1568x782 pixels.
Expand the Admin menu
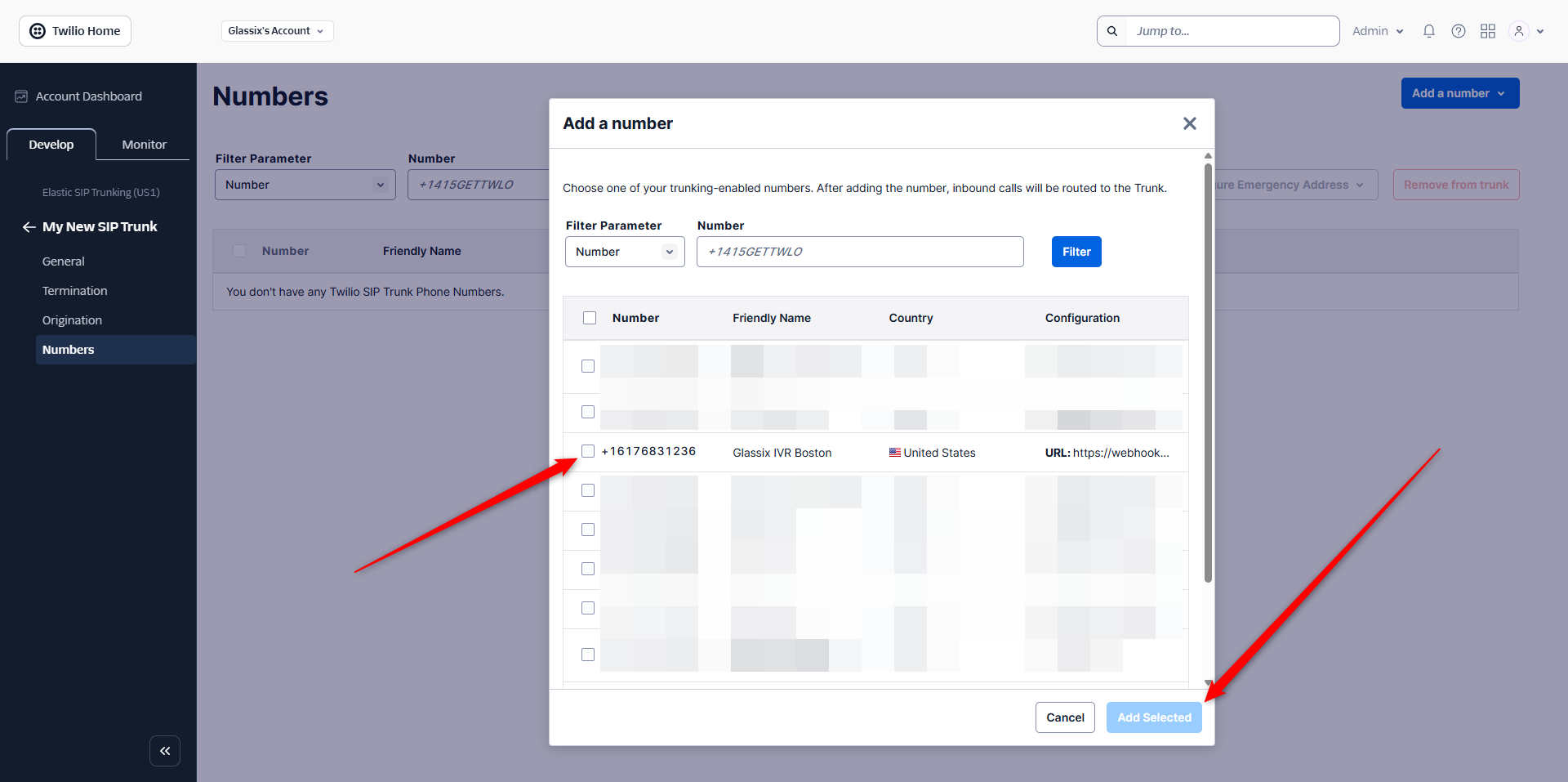click(x=1378, y=31)
